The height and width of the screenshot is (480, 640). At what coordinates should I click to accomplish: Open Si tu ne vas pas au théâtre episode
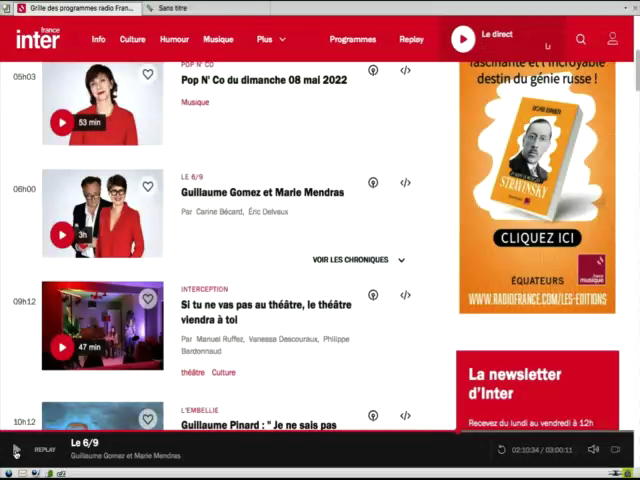click(x=266, y=312)
